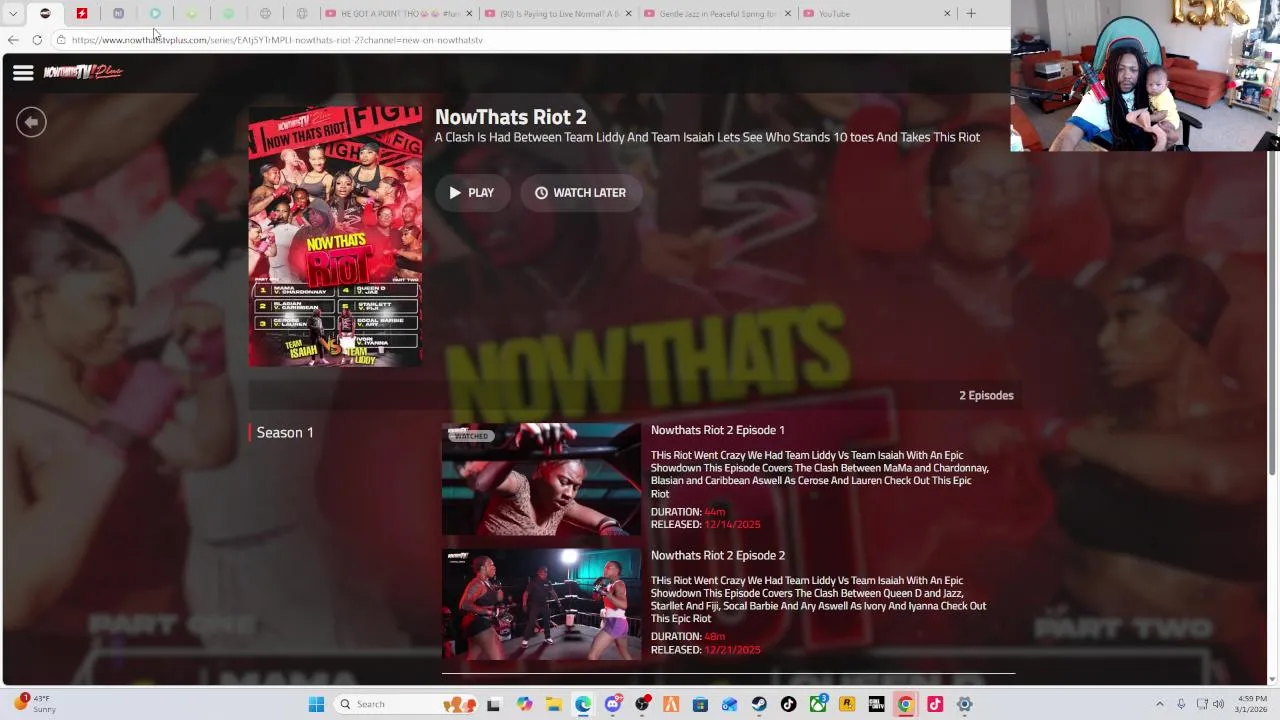Screen dimensions: 1280x720
Task: Open a new browser tab
Action: (970, 14)
